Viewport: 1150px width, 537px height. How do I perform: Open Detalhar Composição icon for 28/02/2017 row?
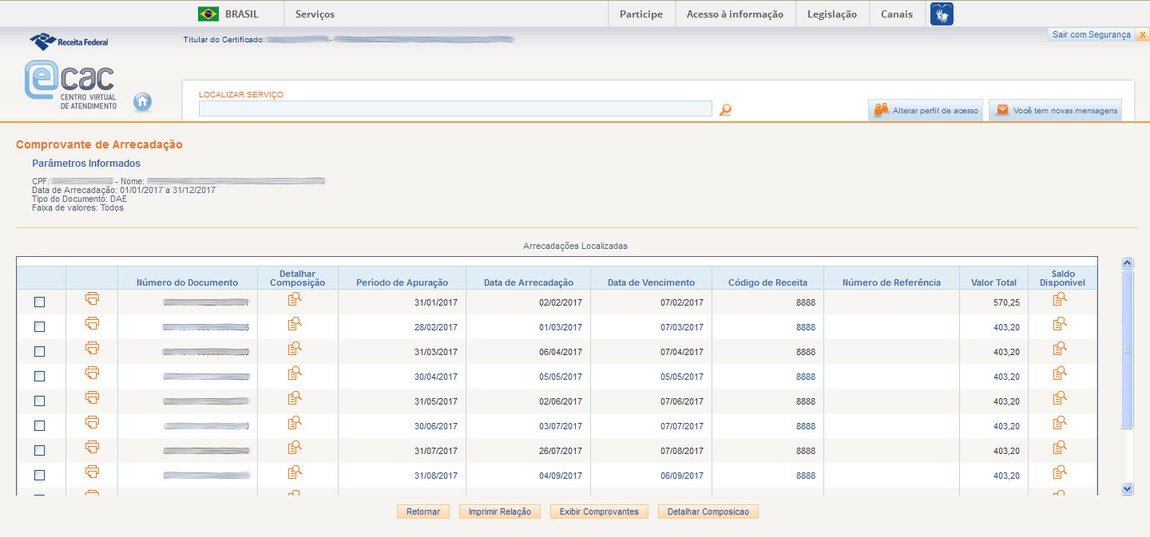coord(294,324)
